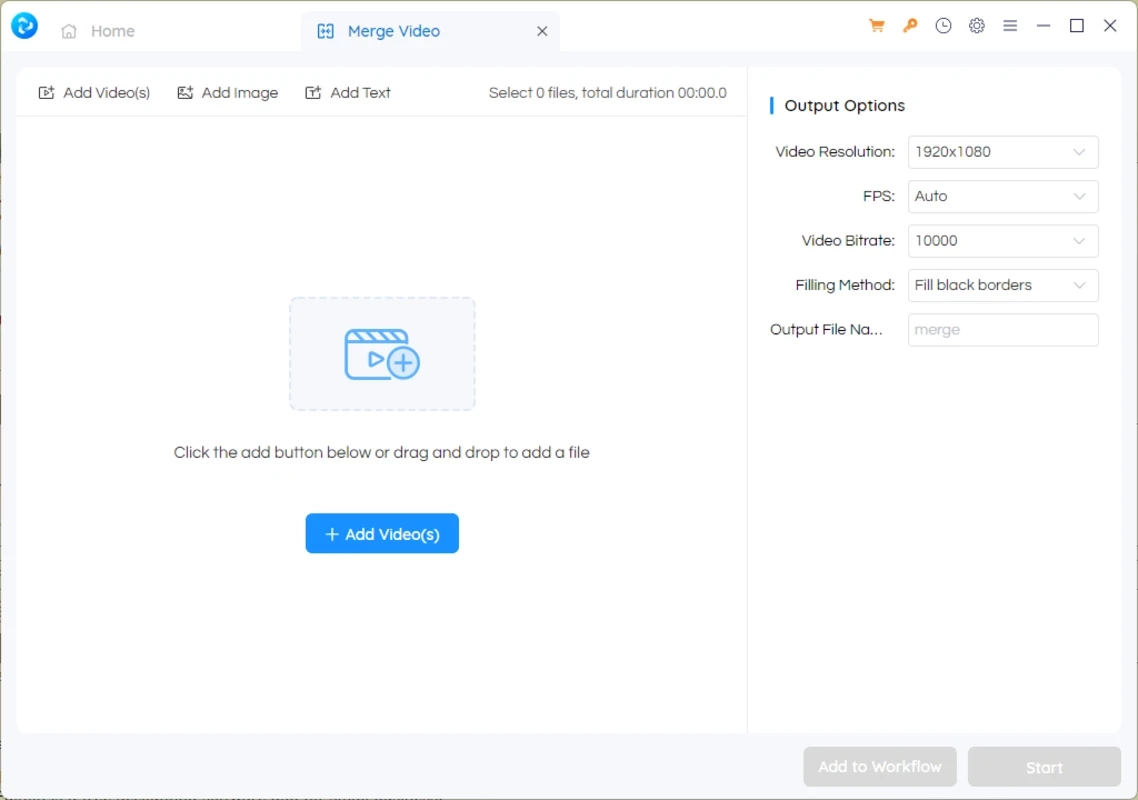
Task: Click Add Text in the toolbar
Action: click(x=348, y=93)
